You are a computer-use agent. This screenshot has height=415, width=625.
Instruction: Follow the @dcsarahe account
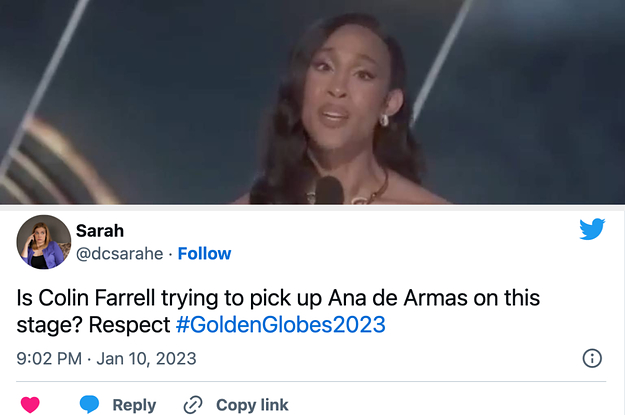point(205,254)
